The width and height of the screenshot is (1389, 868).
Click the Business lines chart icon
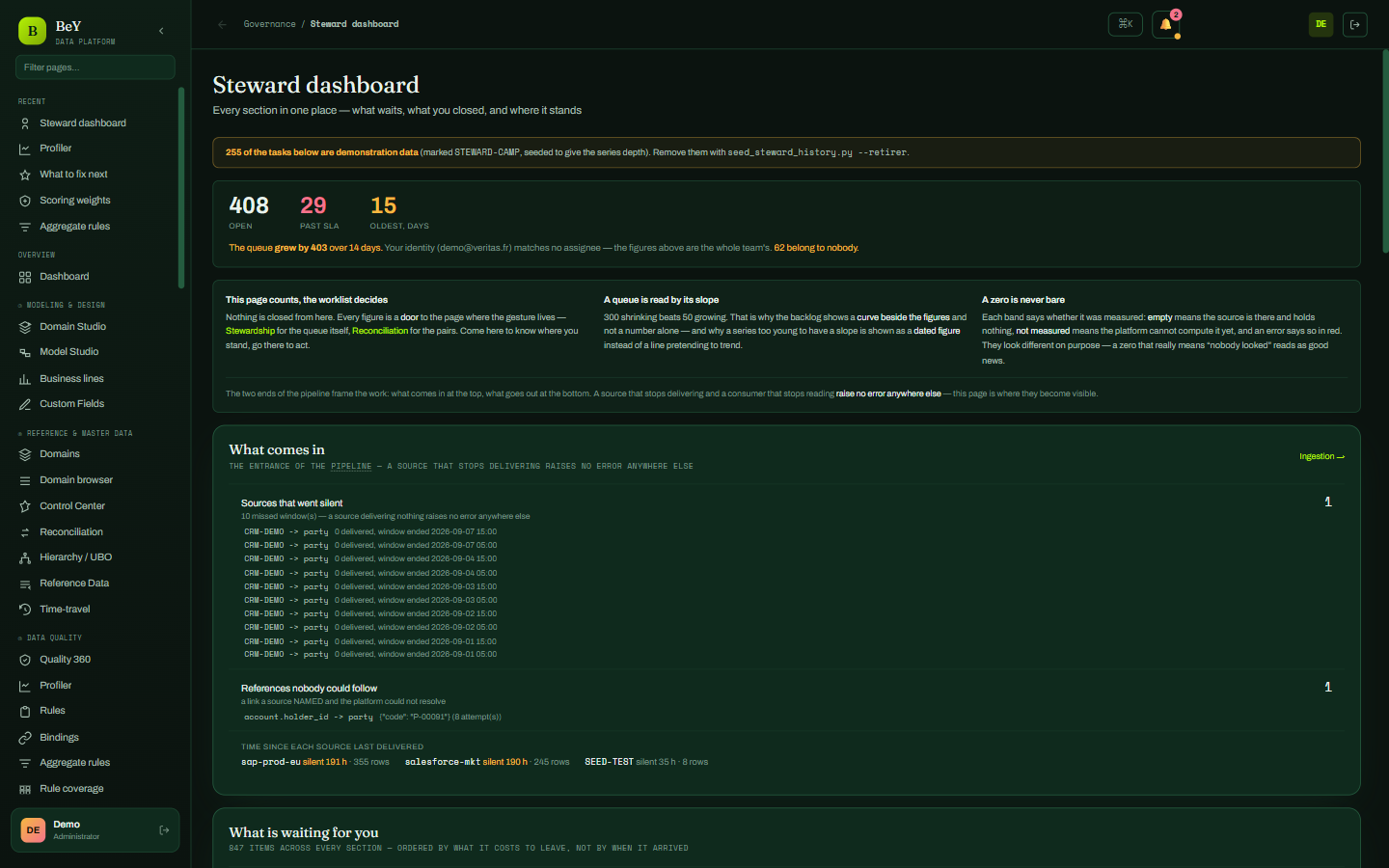(x=25, y=379)
